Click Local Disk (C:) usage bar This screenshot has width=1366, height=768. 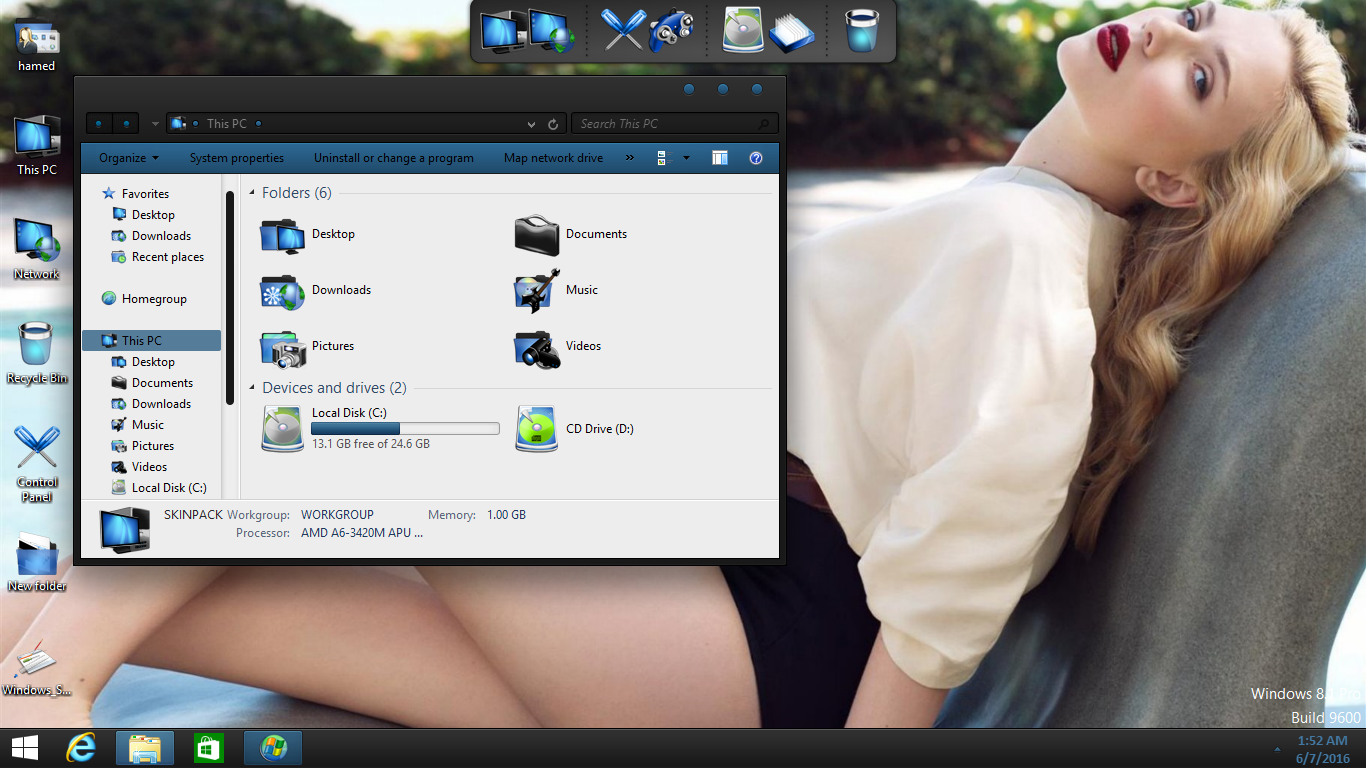coord(405,429)
